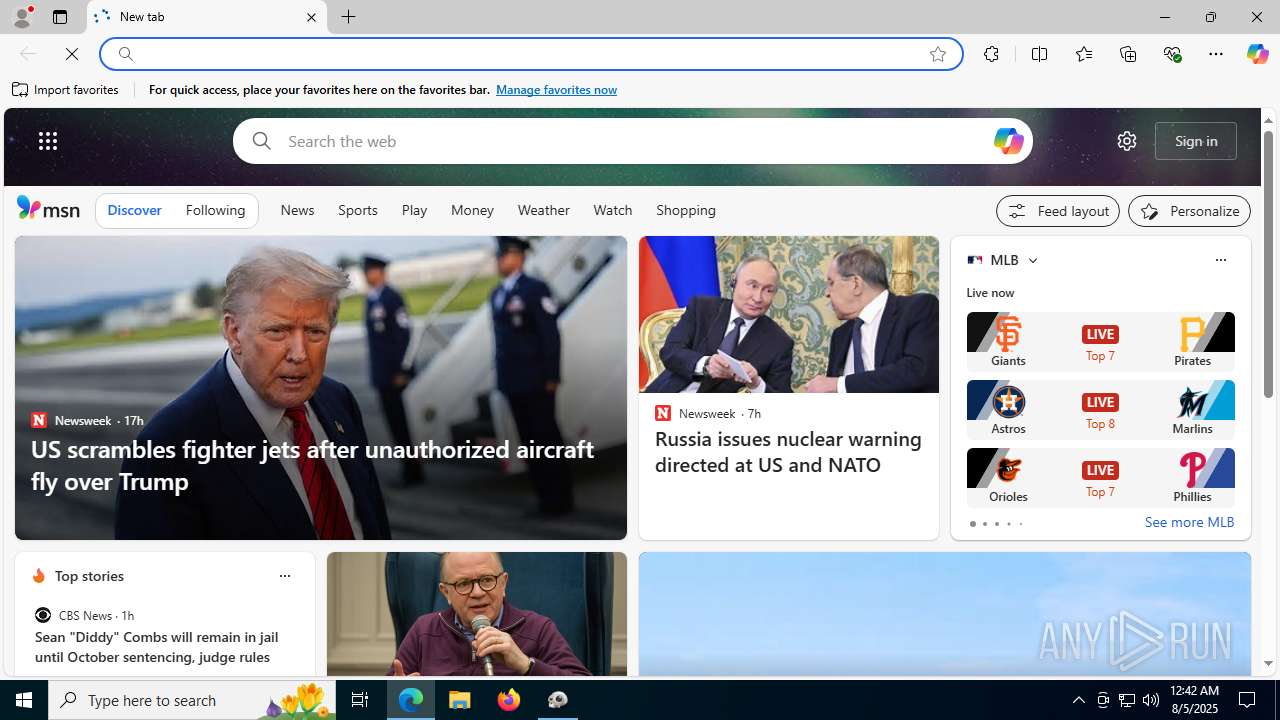Click the Sign in button
This screenshot has width=1280, height=720.
tap(1196, 141)
